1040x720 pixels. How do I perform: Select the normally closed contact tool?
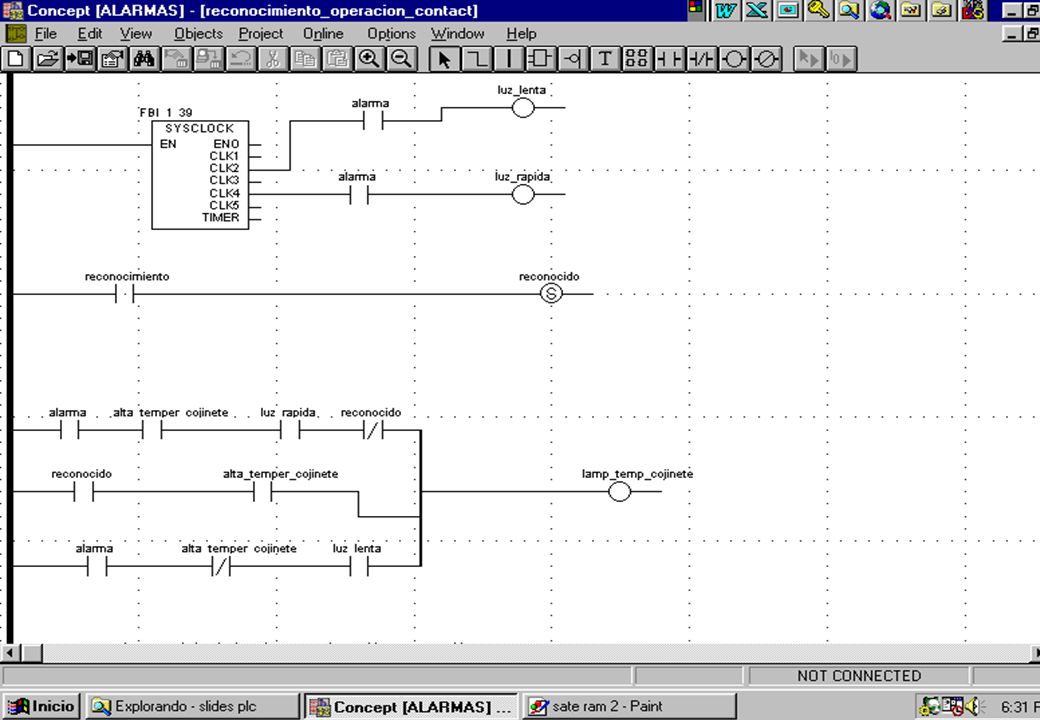[700, 59]
